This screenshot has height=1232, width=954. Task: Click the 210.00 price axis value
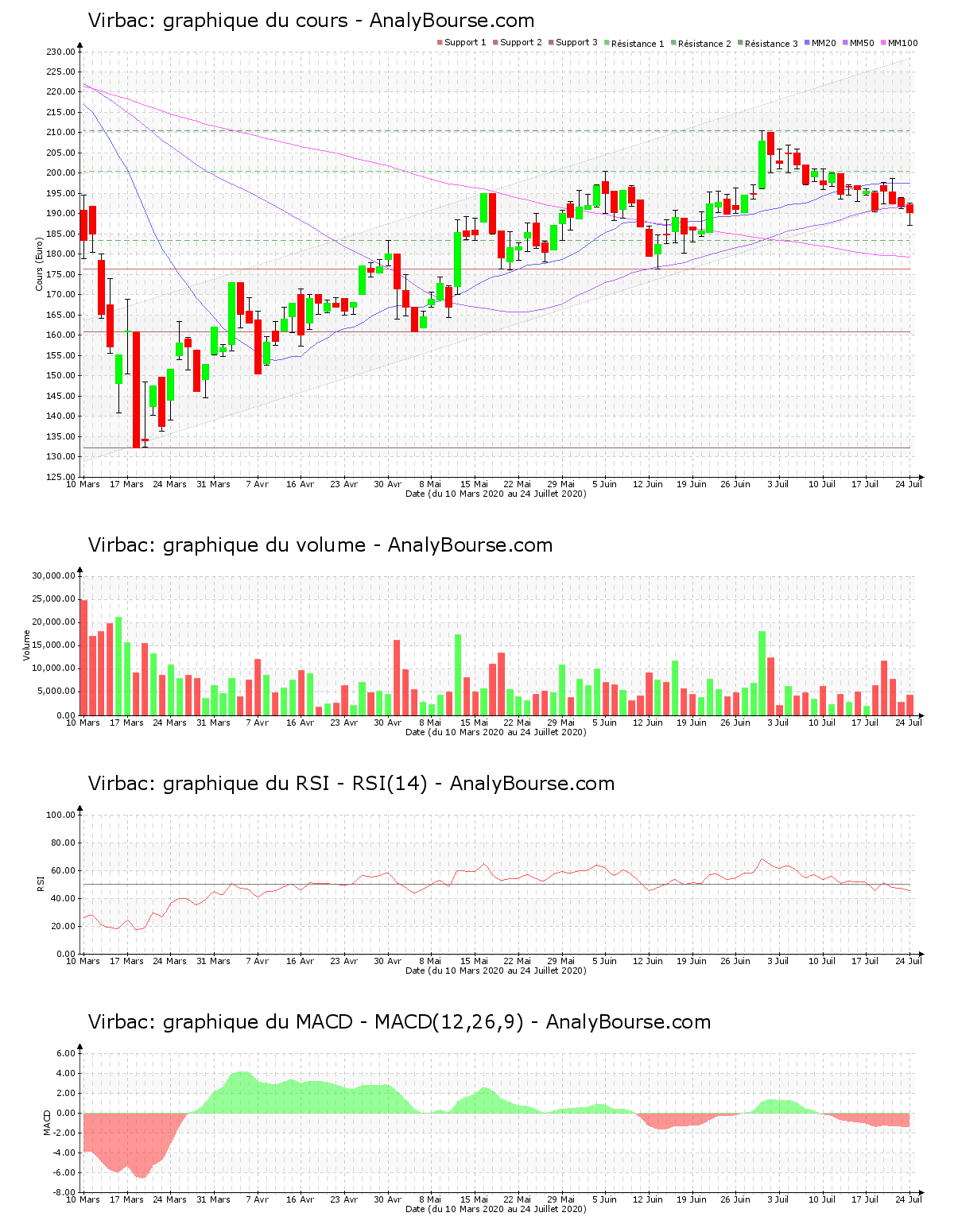60,133
